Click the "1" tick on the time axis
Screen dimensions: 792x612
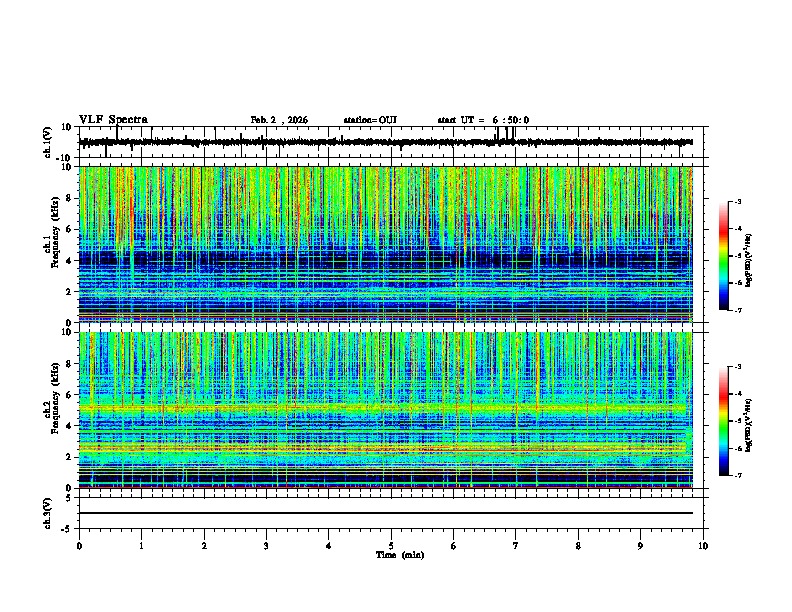pos(141,546)
